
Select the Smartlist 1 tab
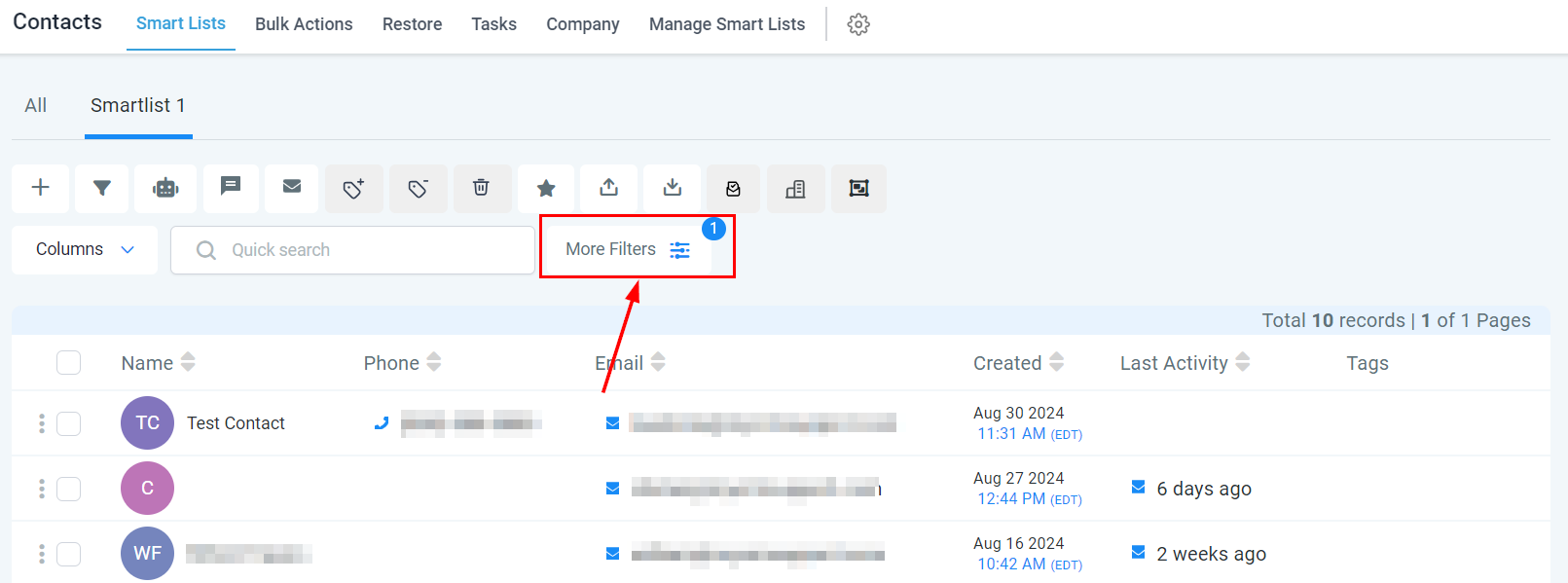point(138,105)
